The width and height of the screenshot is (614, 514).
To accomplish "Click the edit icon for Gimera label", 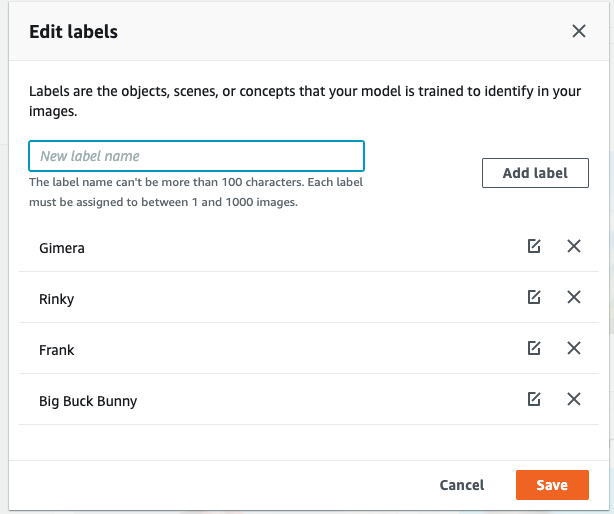I will [534, 246].
